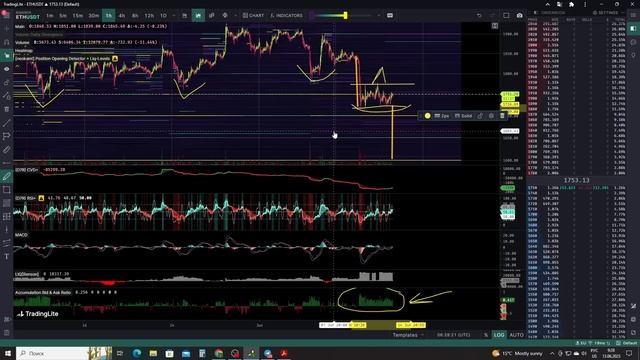Click the fullscreen rectangle icon
Viewport: 640px width, 360px height.
click(x=506, y=16)
